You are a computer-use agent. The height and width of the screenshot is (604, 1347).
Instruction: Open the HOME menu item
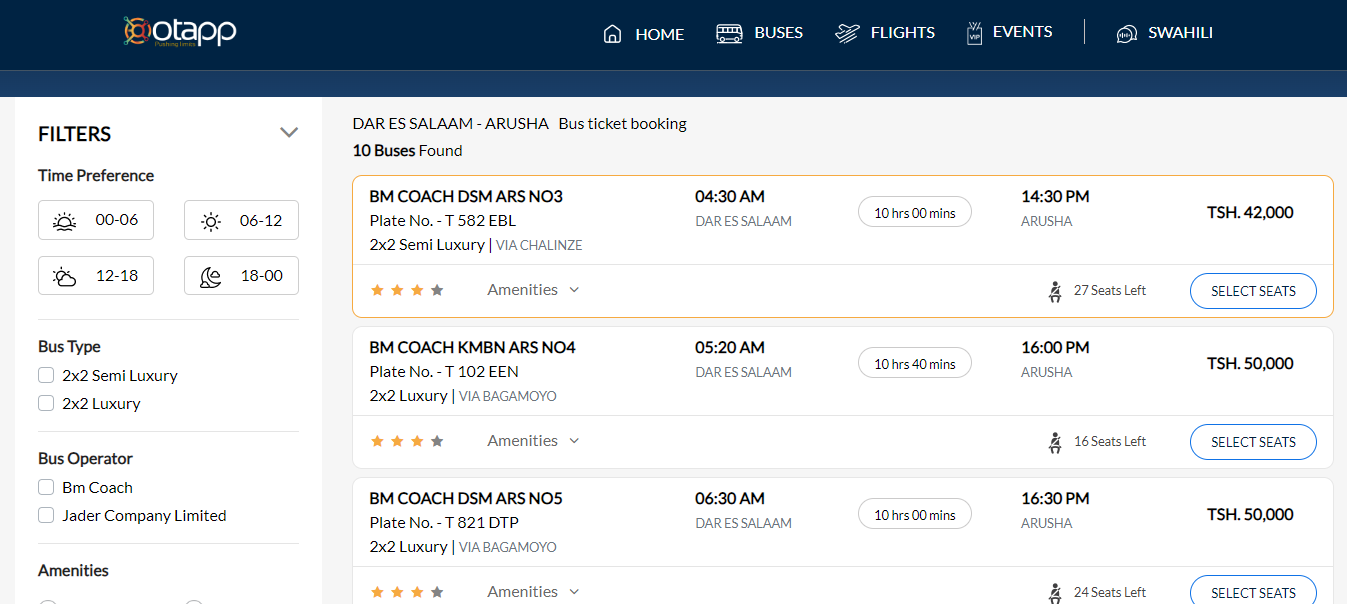644,34
